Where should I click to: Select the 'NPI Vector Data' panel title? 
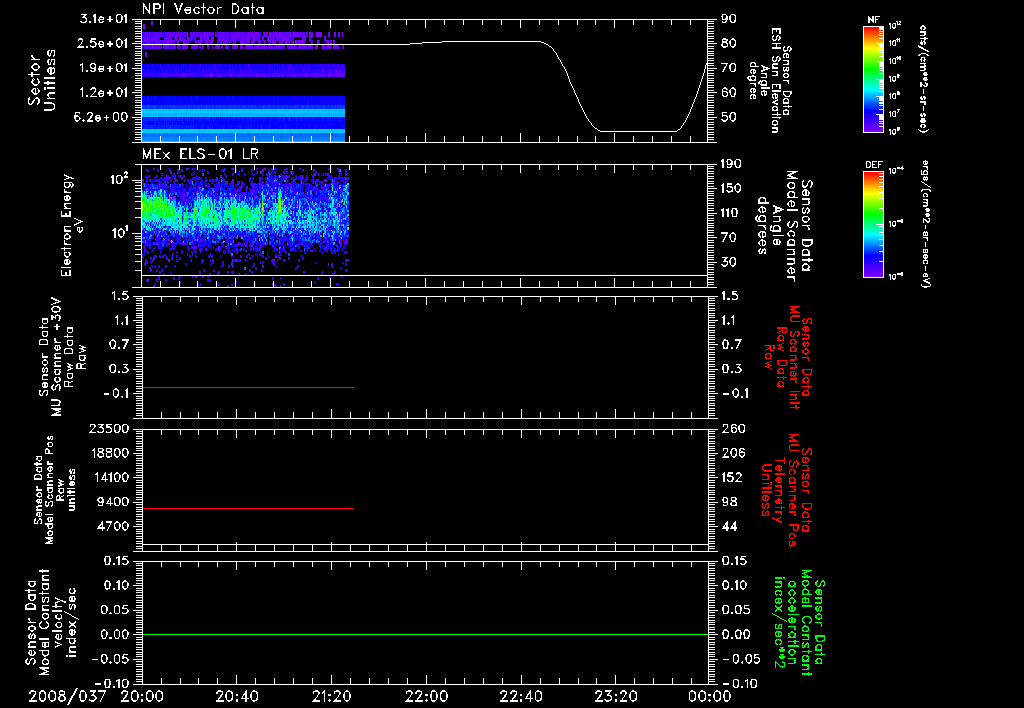click(x=203, y=9)
